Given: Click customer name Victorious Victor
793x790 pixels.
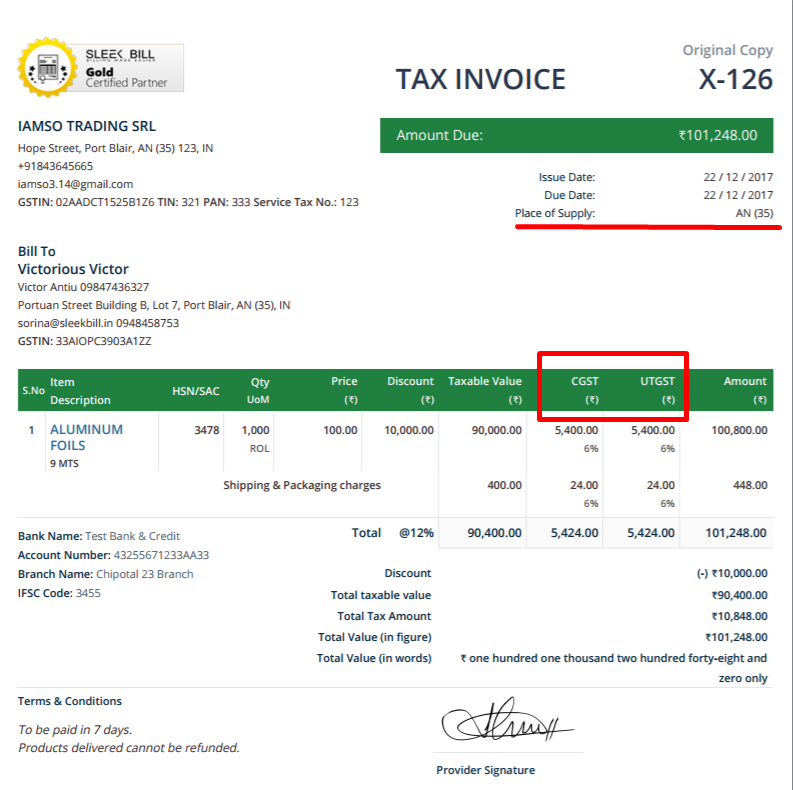Looking at the screenshot, I should coord(73,269).
